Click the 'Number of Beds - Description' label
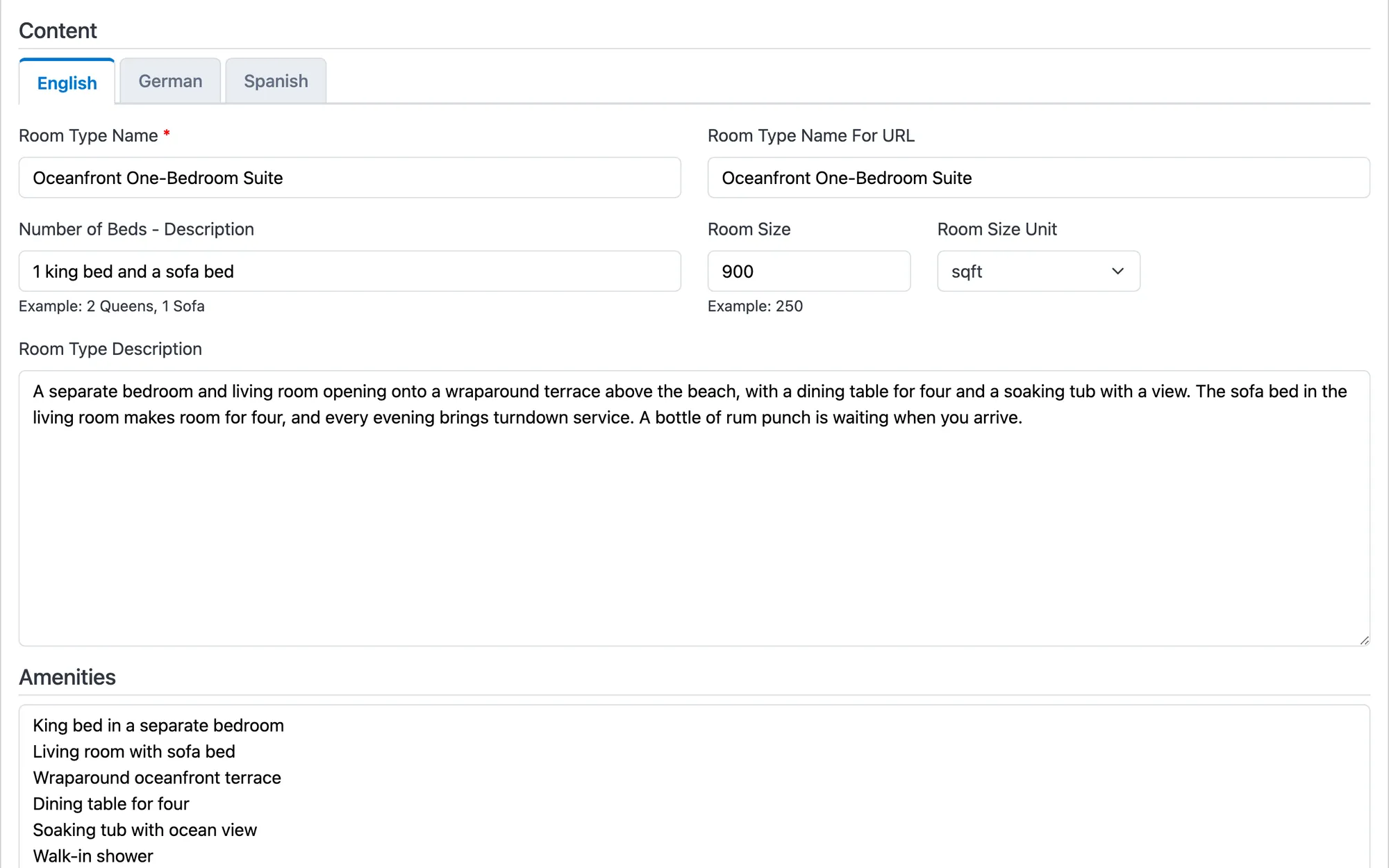 tap(136, 229)
